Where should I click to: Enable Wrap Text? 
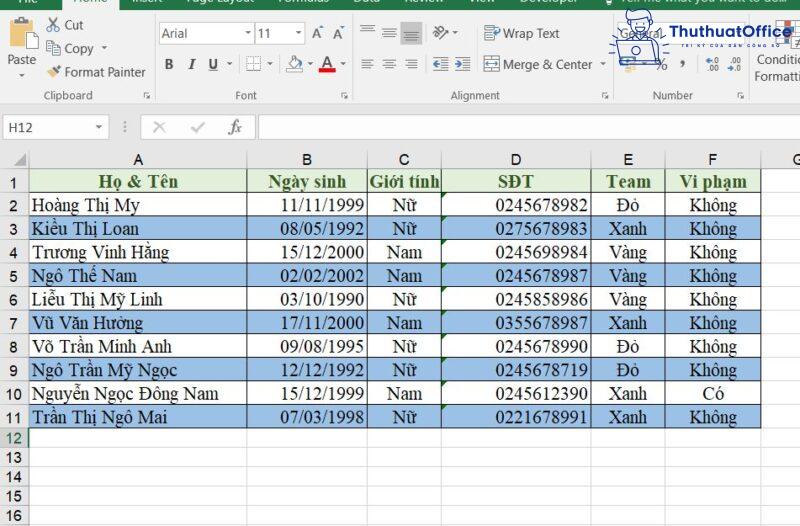(x=521, y=34)
